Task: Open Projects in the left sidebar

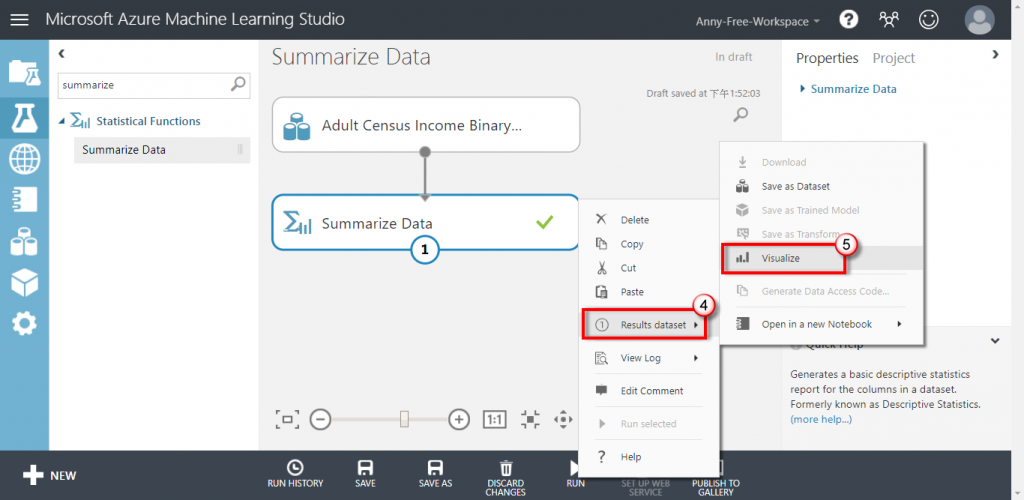Action: pos(24,72)
